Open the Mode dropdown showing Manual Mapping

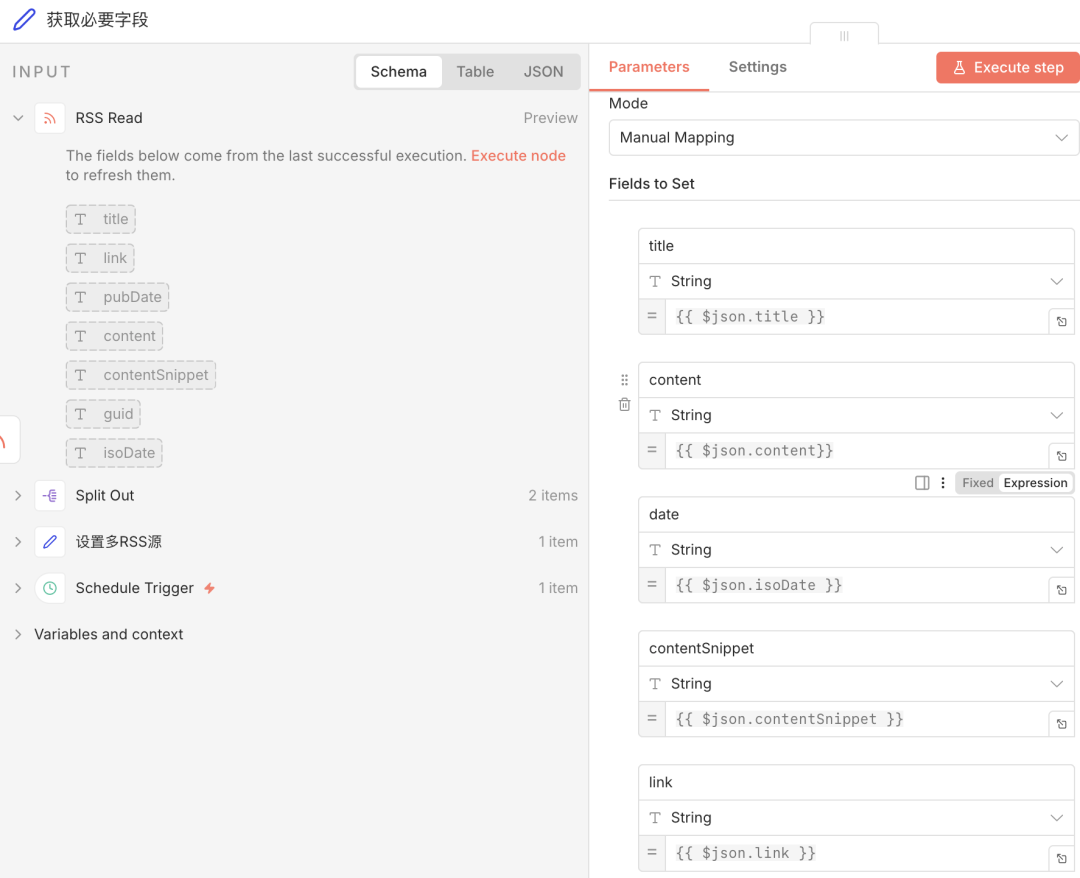tap(843, 138)
